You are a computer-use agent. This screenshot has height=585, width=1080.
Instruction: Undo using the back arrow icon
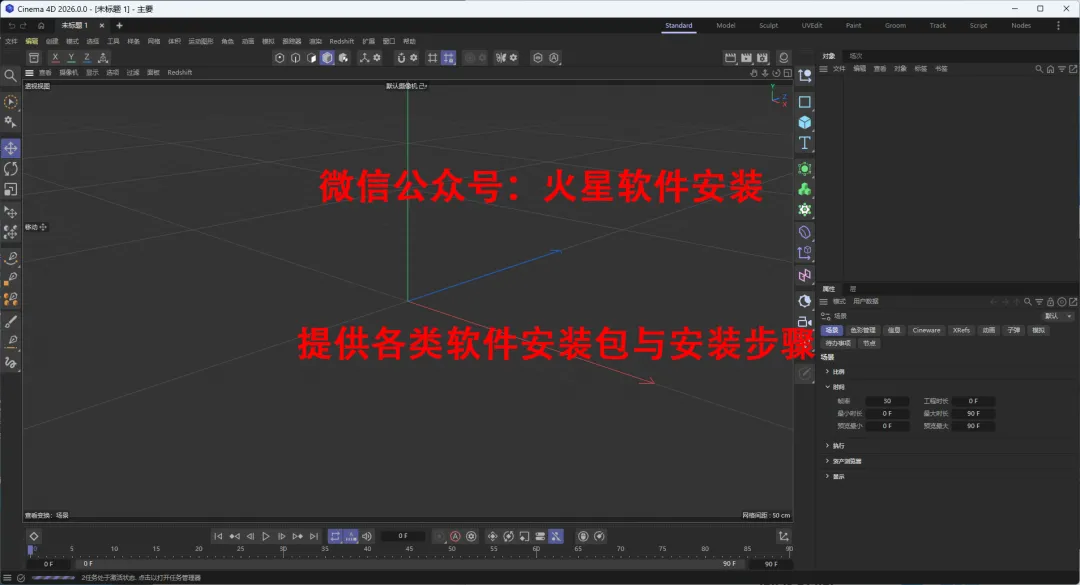point(11,25)
